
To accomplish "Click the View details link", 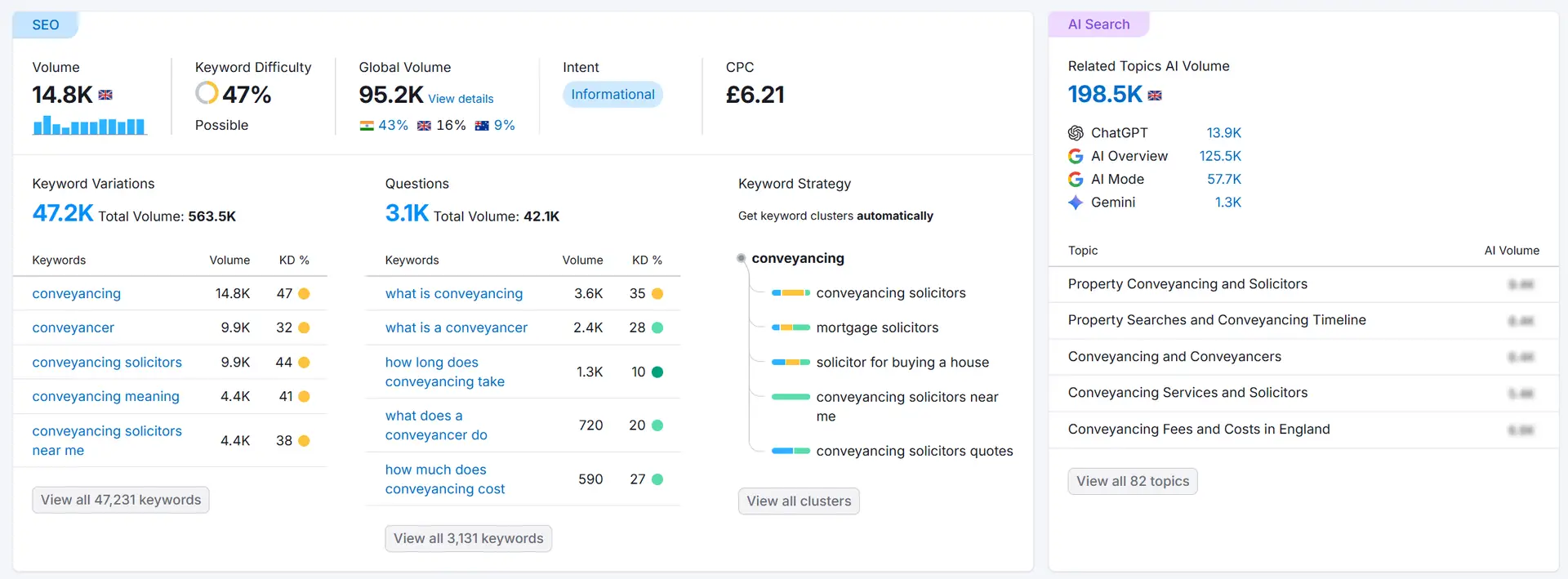I will 461,99.
